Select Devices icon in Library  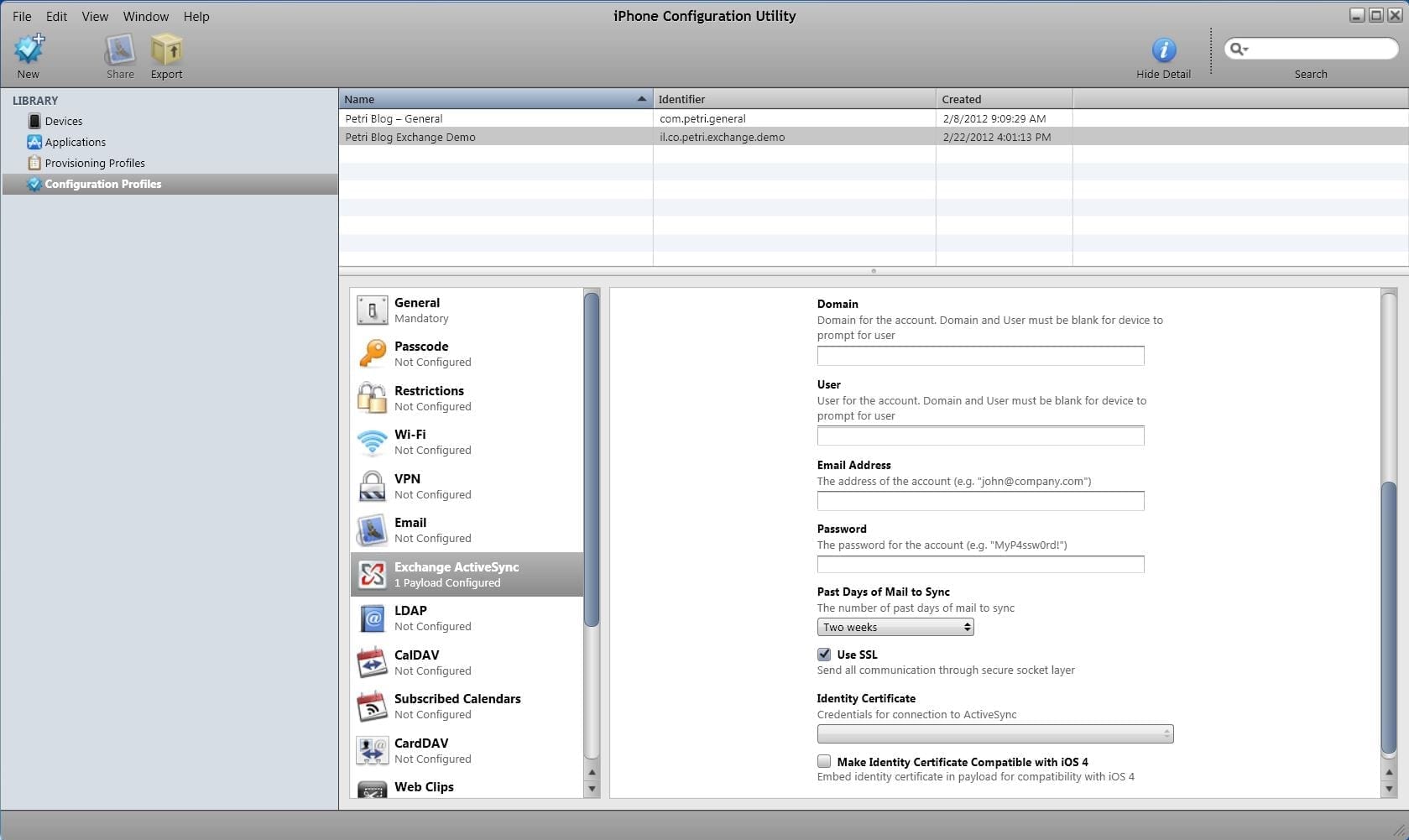[34, 121]
